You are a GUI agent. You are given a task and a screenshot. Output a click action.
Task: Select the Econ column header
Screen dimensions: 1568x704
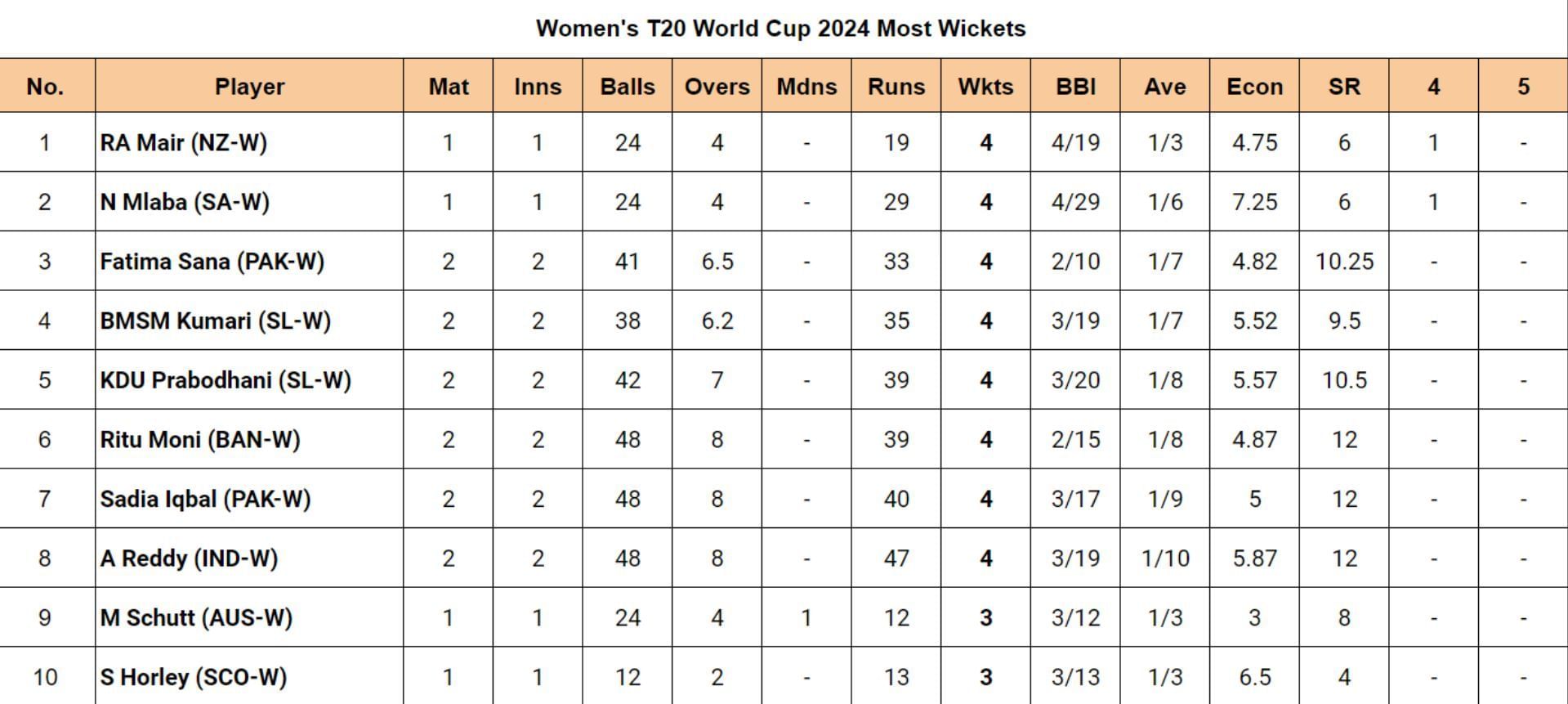point(1254,87)
